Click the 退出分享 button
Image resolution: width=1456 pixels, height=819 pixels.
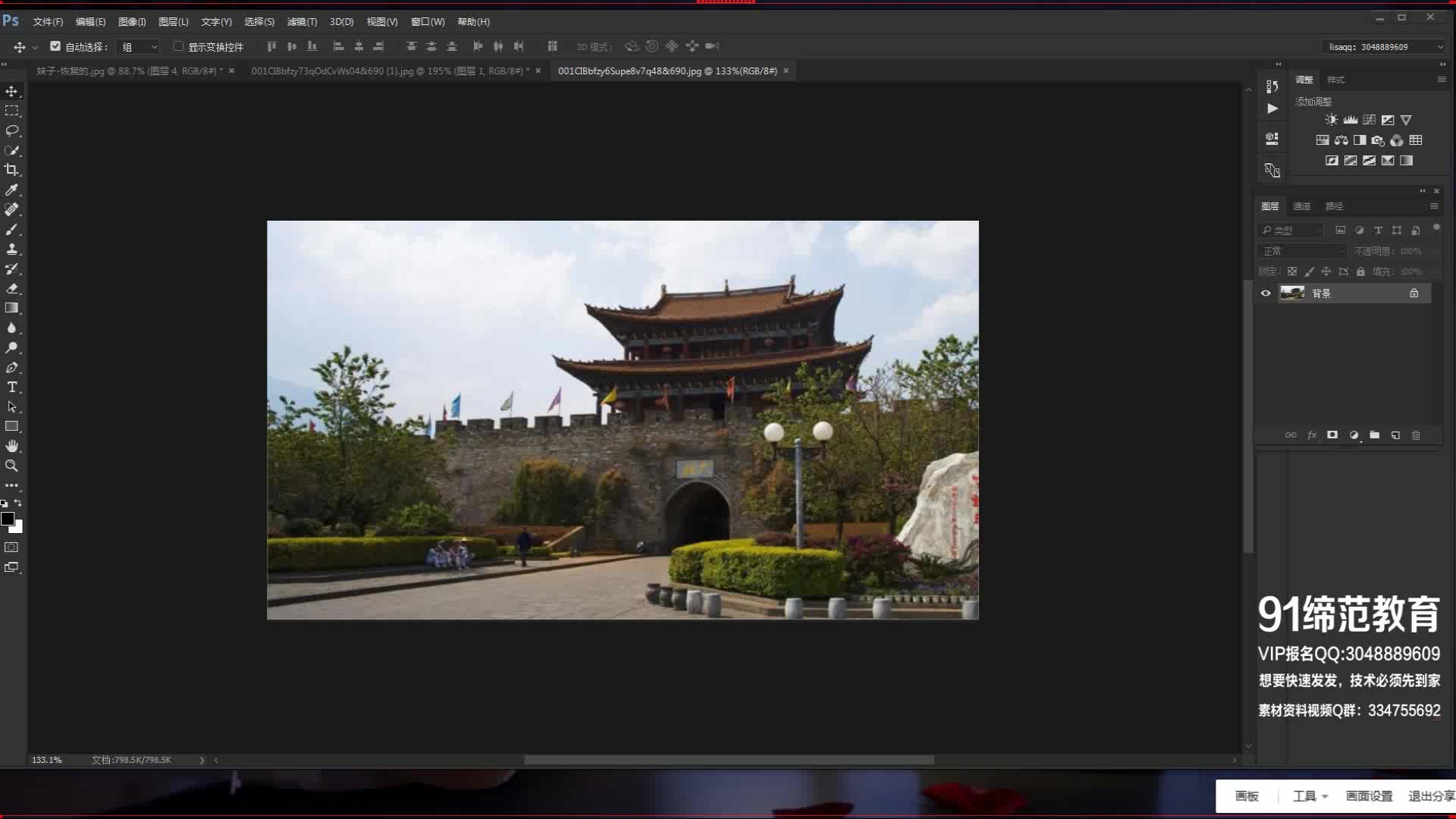[1432, 796]
